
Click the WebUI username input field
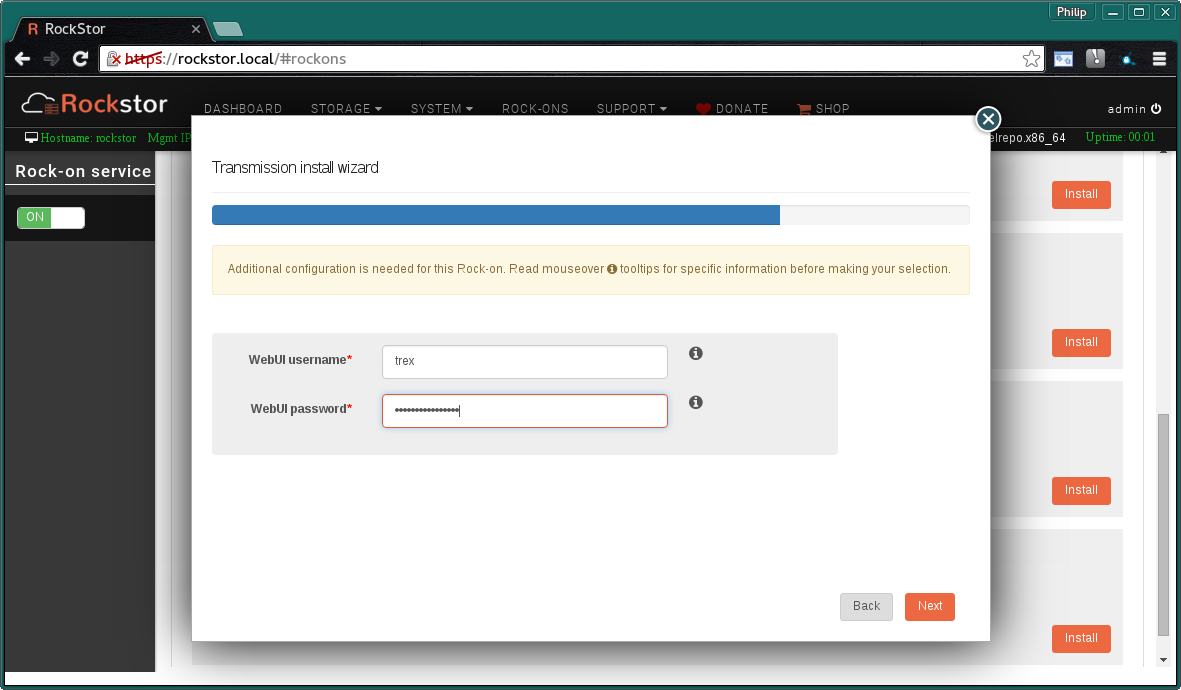[x=524, y=362]
